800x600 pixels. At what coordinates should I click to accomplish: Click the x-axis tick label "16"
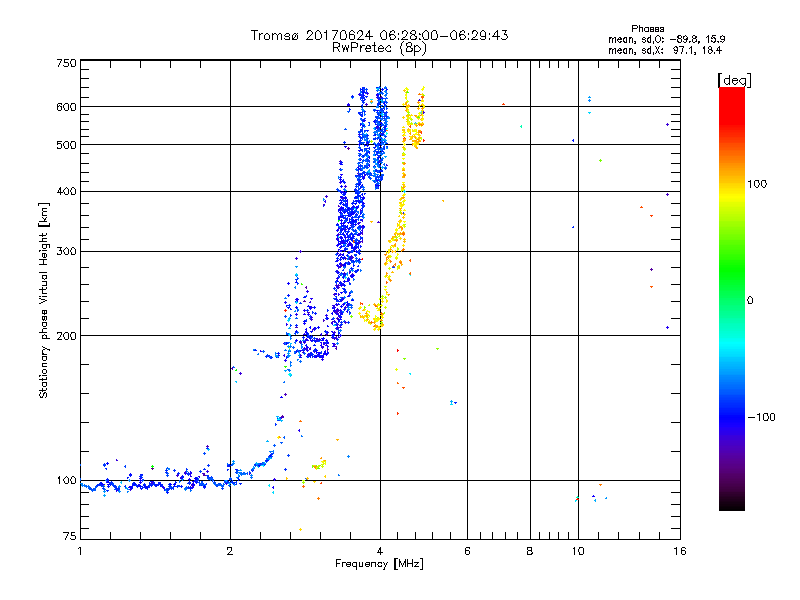pos(680,551)
